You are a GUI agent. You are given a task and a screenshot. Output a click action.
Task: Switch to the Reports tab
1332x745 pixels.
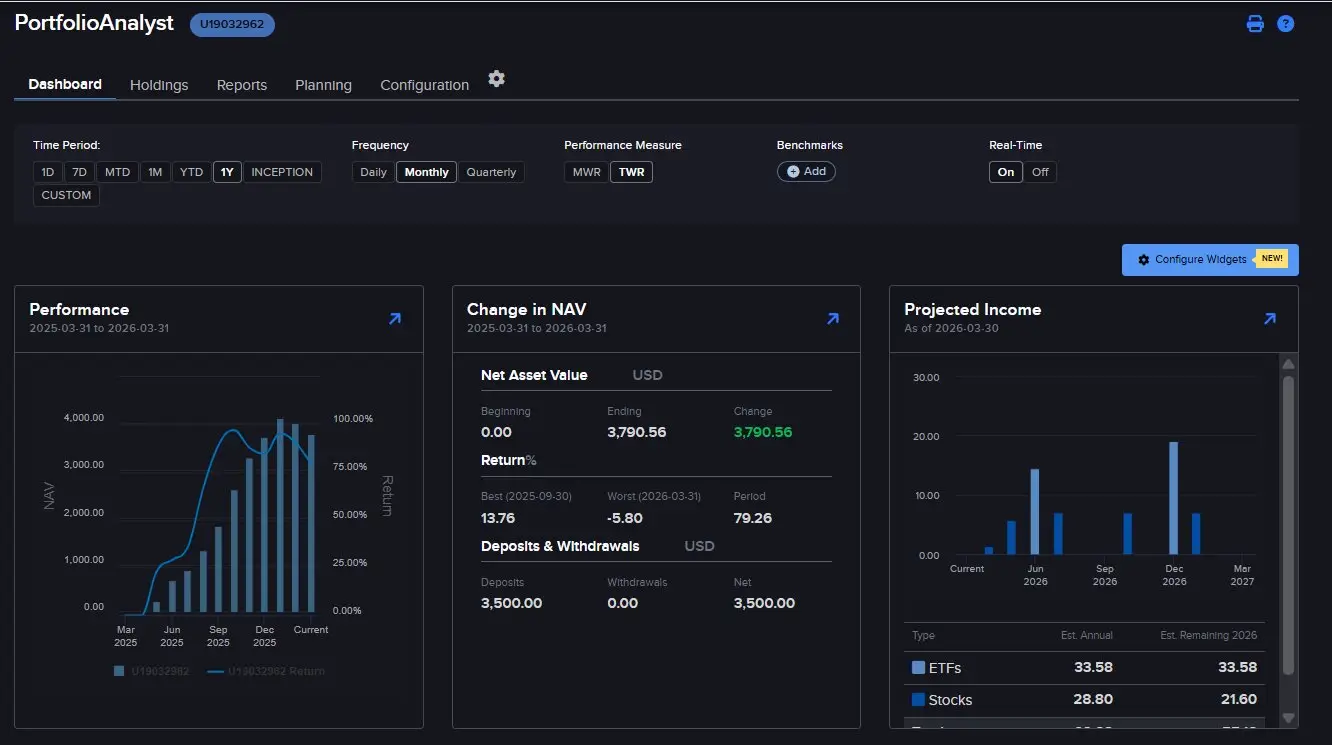(x=242, y=85)
